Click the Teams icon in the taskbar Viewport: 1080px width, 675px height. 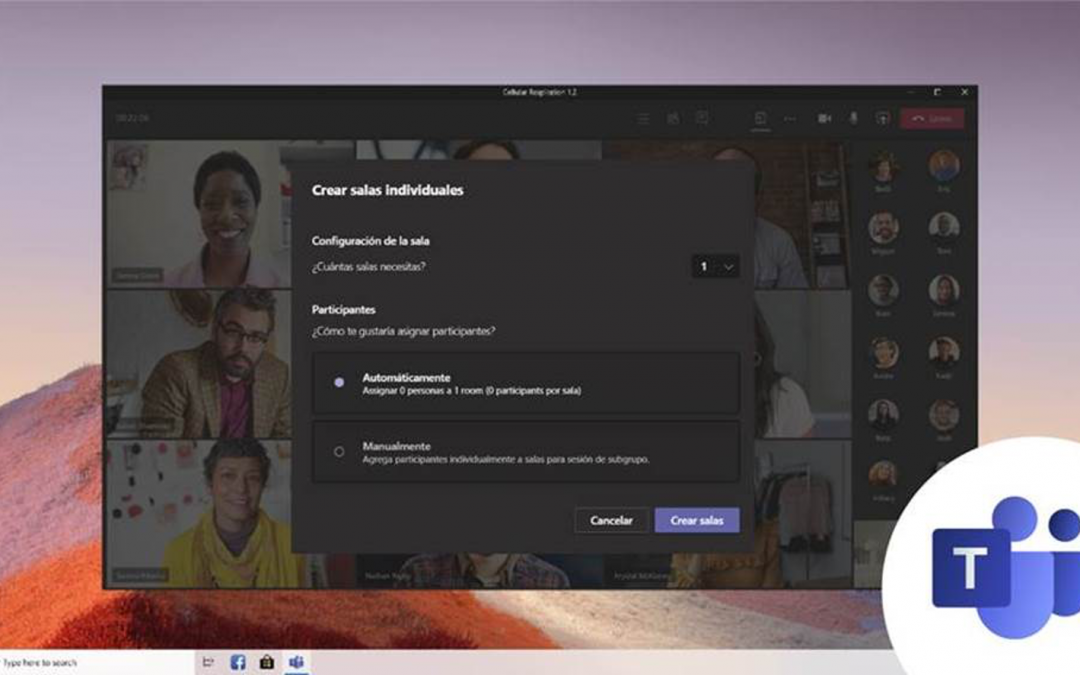(296, 663)
